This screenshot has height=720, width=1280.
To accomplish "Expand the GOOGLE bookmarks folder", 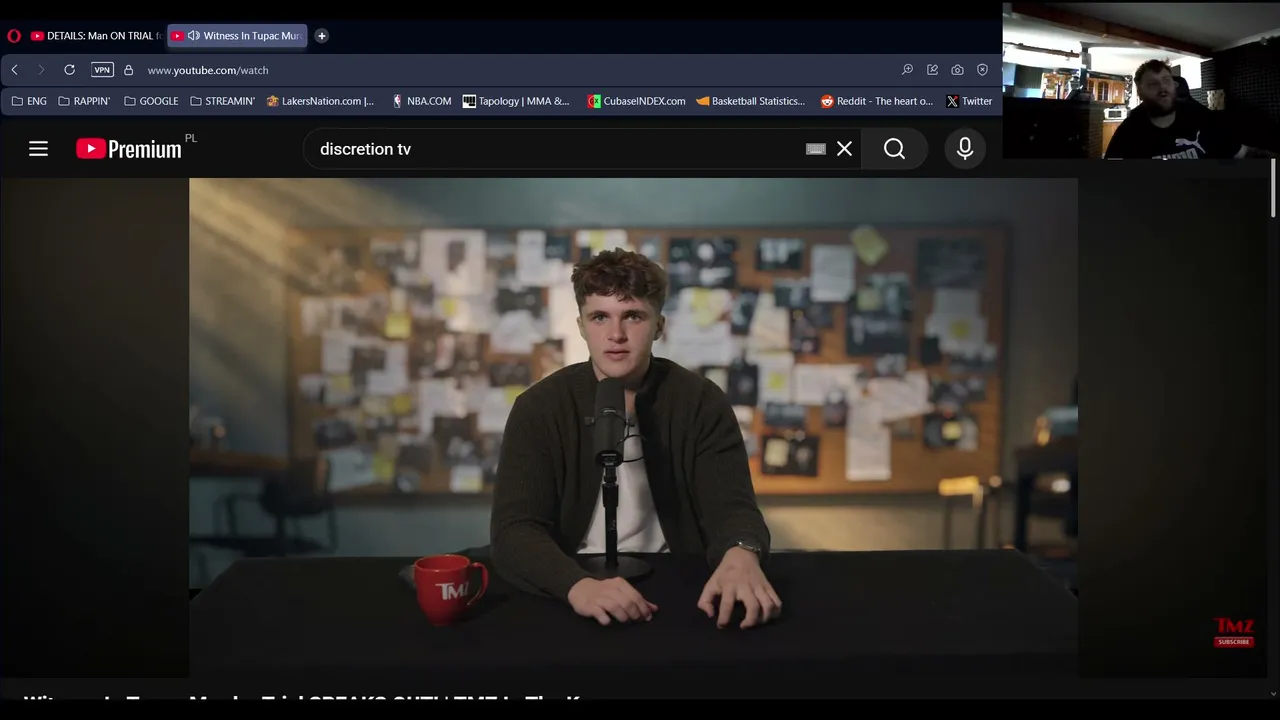I will (x=151, y=101).
